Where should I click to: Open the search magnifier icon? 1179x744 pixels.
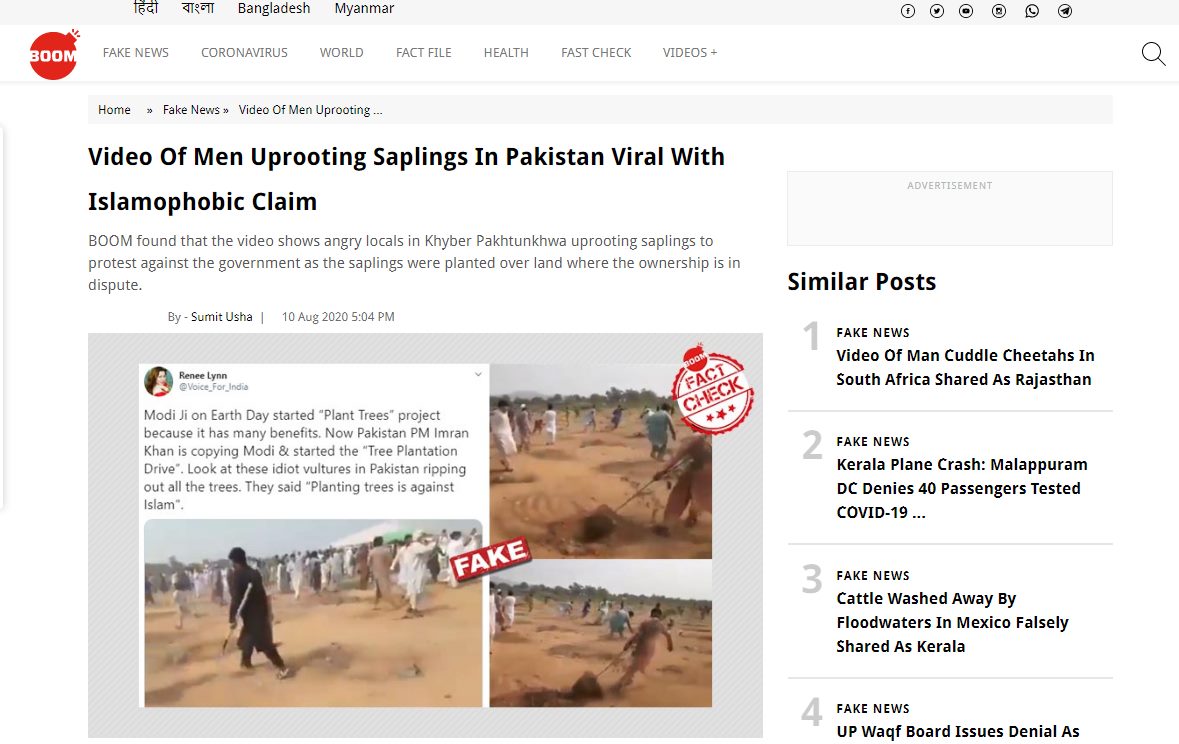point(1153,53)
